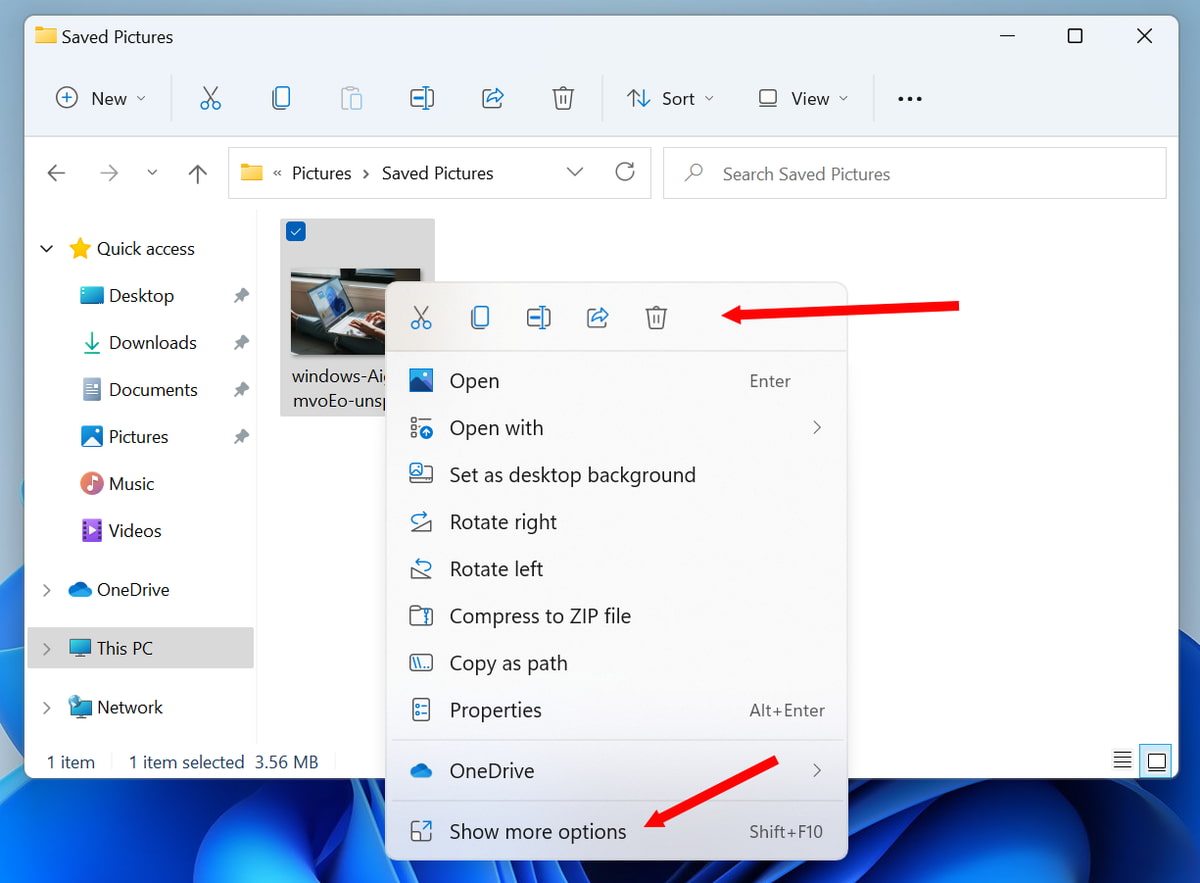
Task: Click Pictures in the address breadcrumb
Action: point(322,173)
